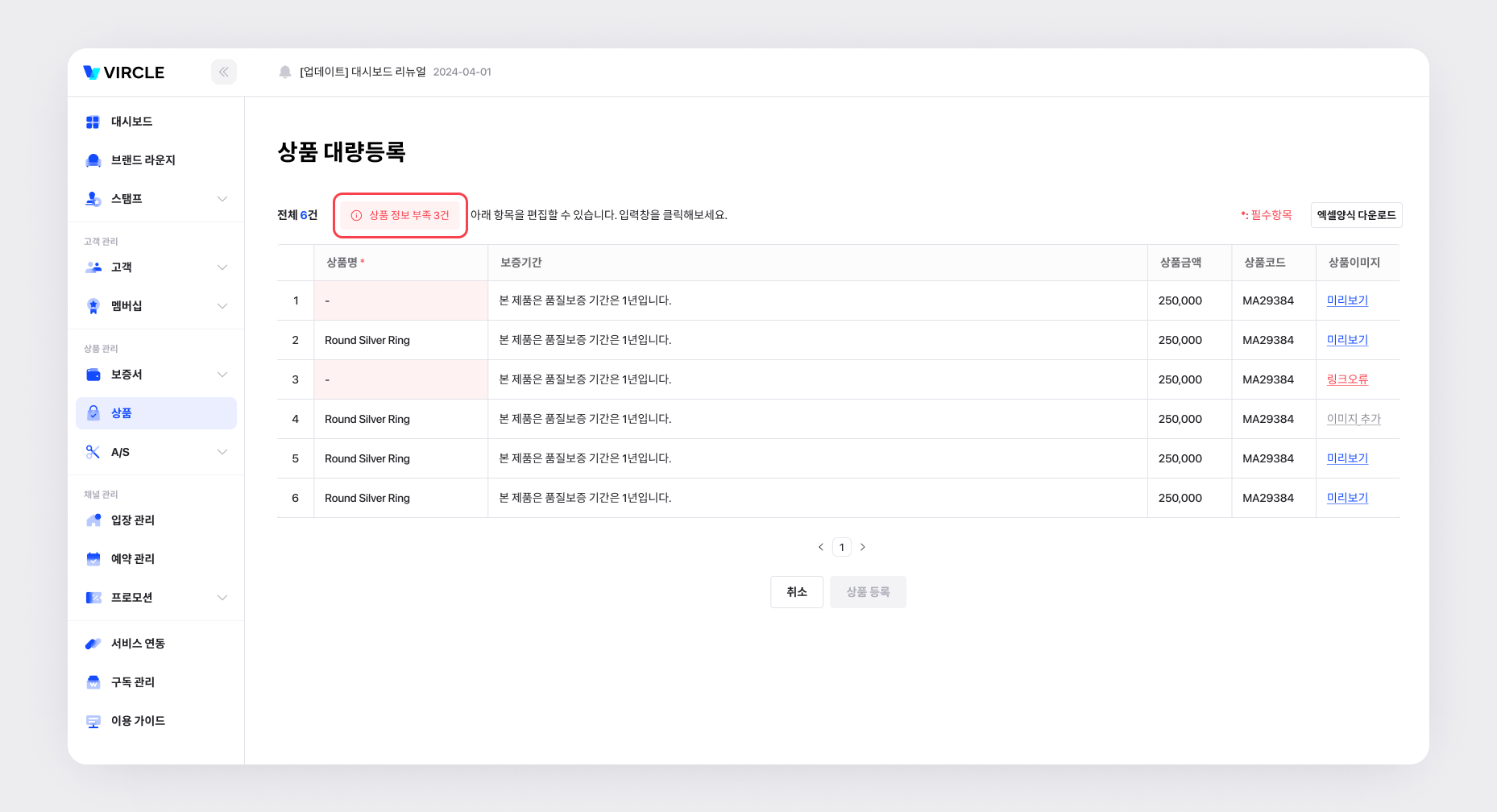Click the 상품 등록 button

[x=869, y=592]
